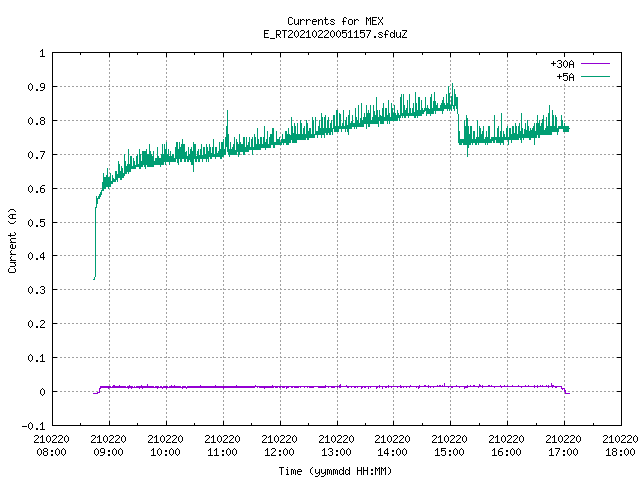Click the +5A legend label
The width and height of the screenshot is (640, 480).
point(565,77)
